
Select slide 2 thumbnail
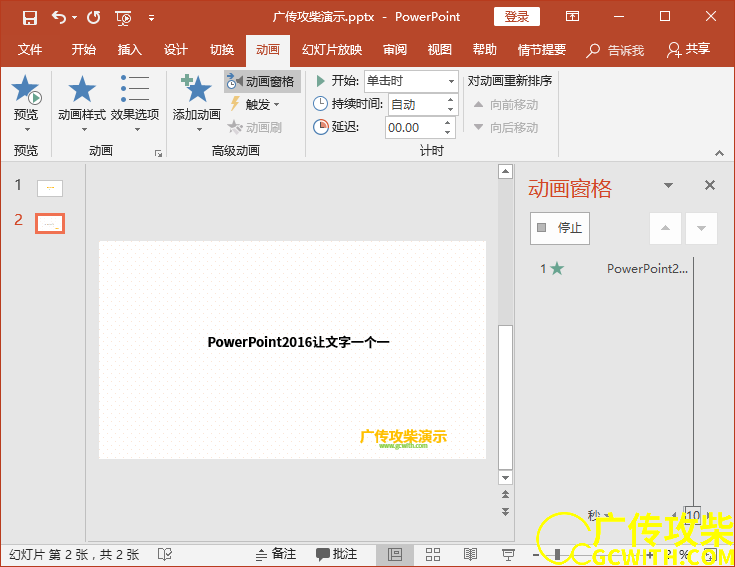click(50, 224)
